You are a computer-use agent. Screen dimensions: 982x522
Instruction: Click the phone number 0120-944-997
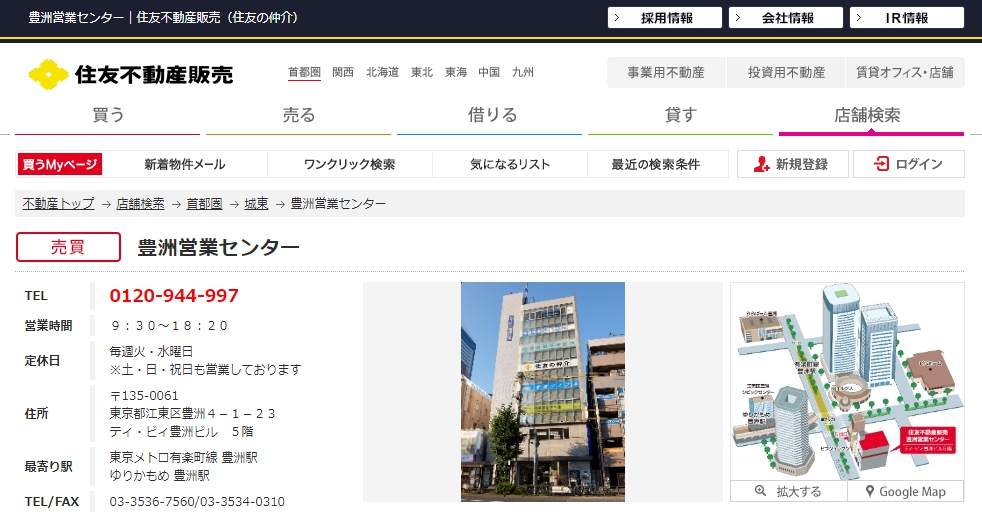pyautogui.click(x=174, y=295)
